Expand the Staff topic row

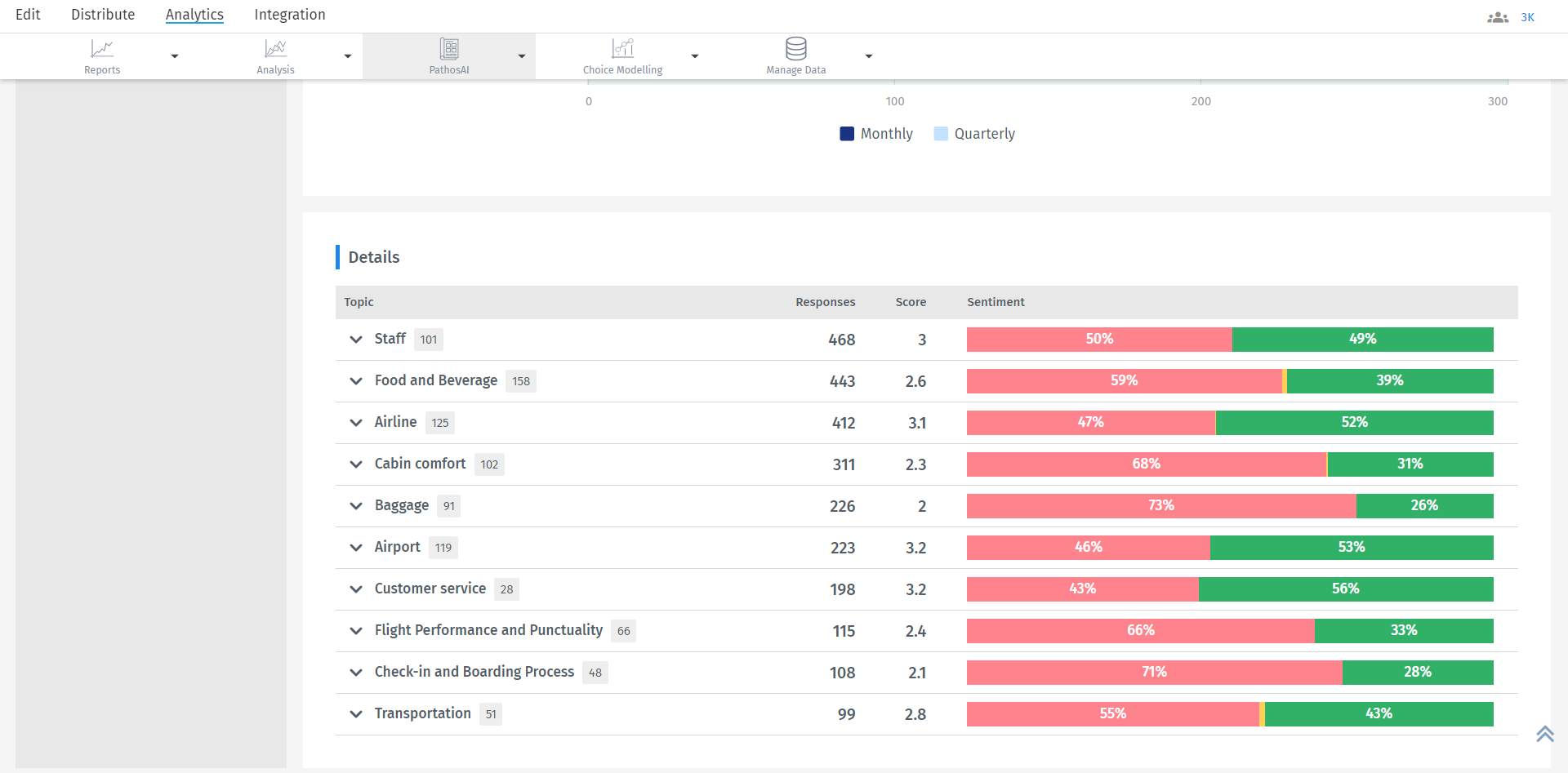point(355,340)
